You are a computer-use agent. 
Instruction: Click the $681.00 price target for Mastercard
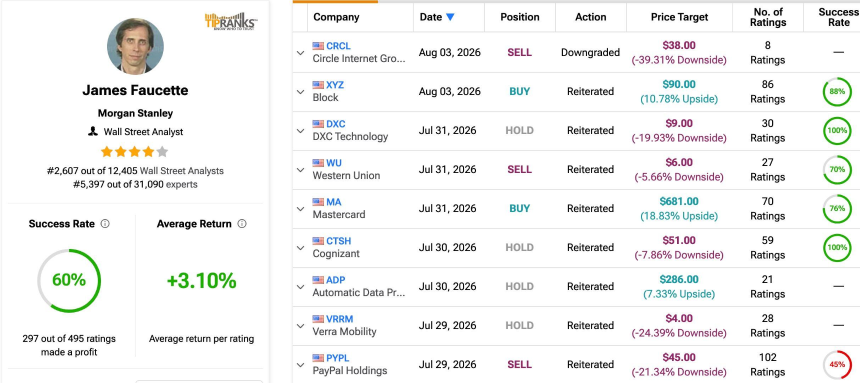(679, 202)
